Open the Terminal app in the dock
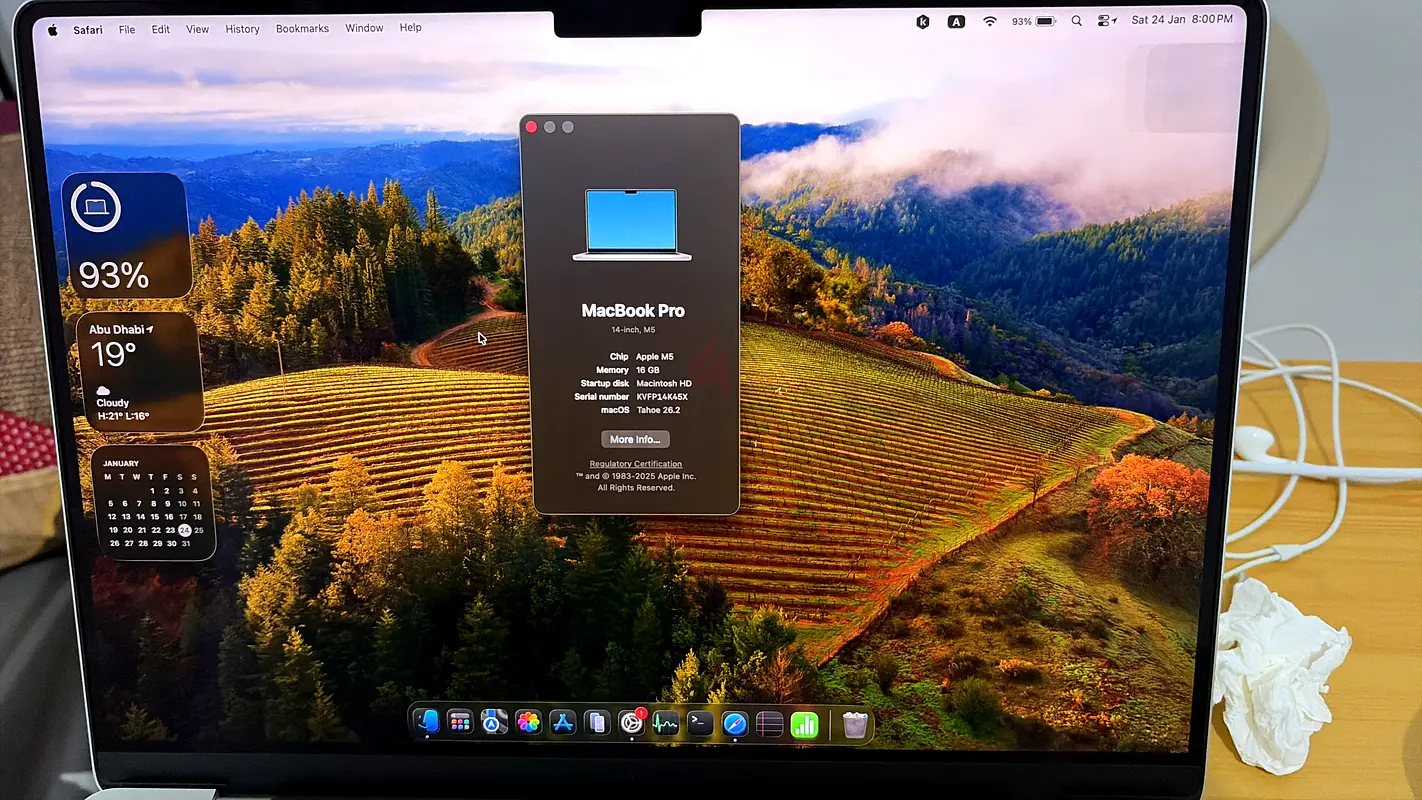The image size is (1422, 800). tap(700, 723)
